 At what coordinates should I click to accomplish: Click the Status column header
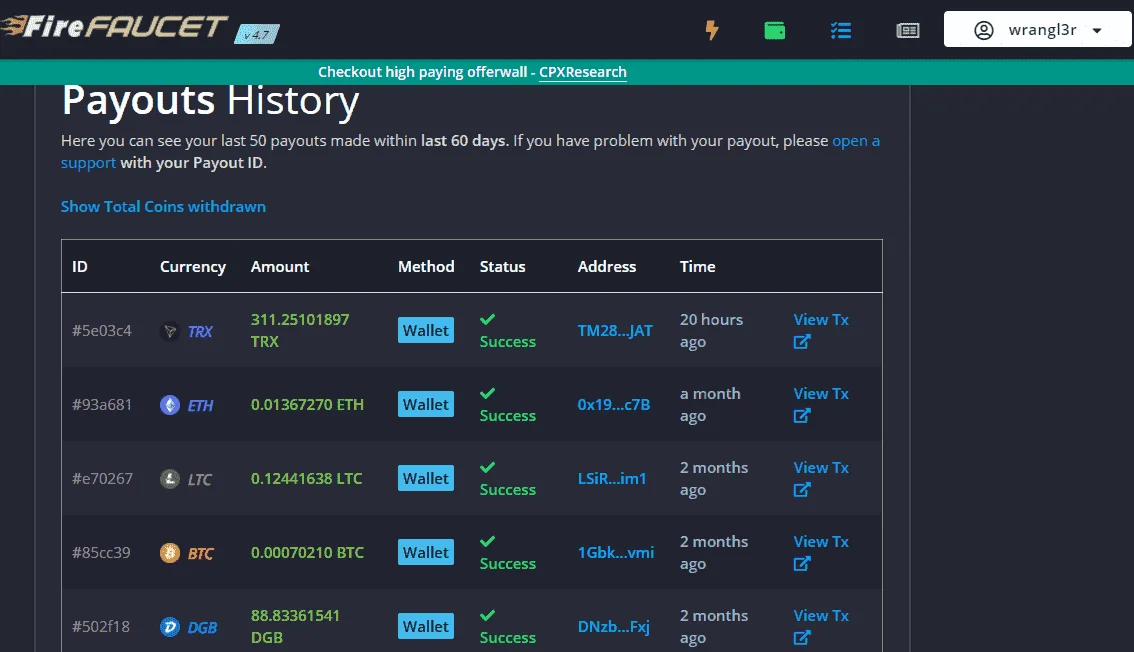pos(503,267)
